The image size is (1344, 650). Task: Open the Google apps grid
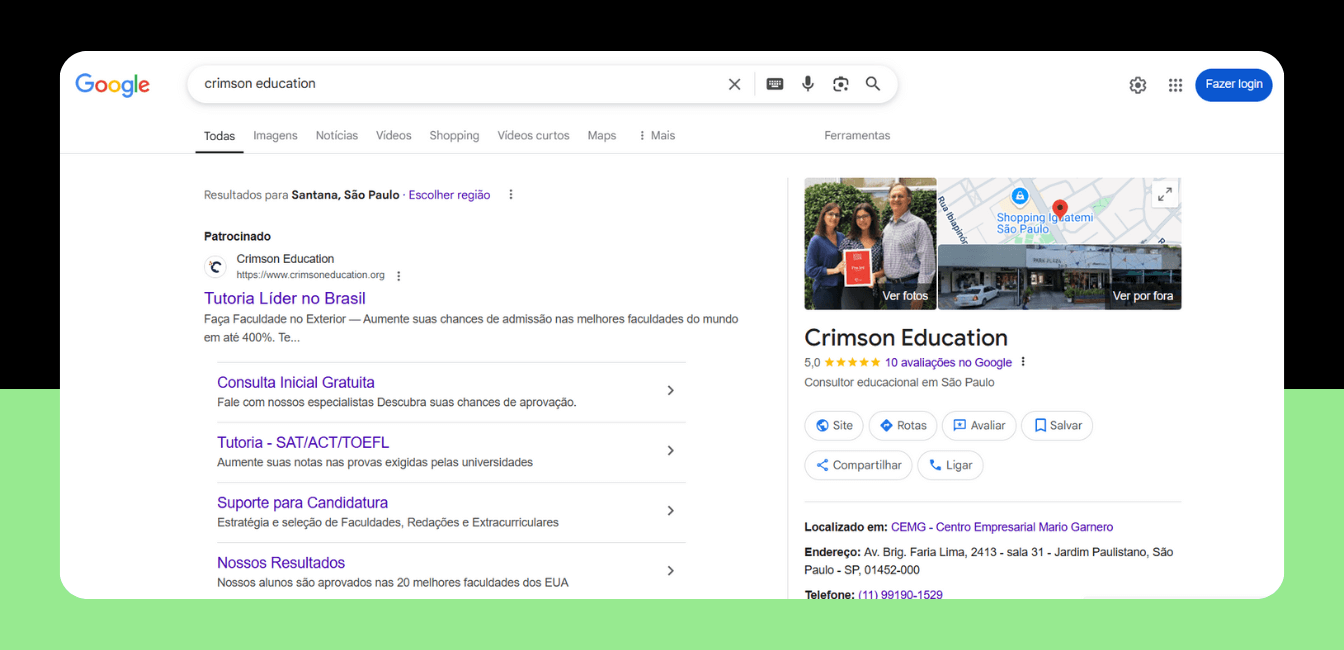pos(1175,85)
